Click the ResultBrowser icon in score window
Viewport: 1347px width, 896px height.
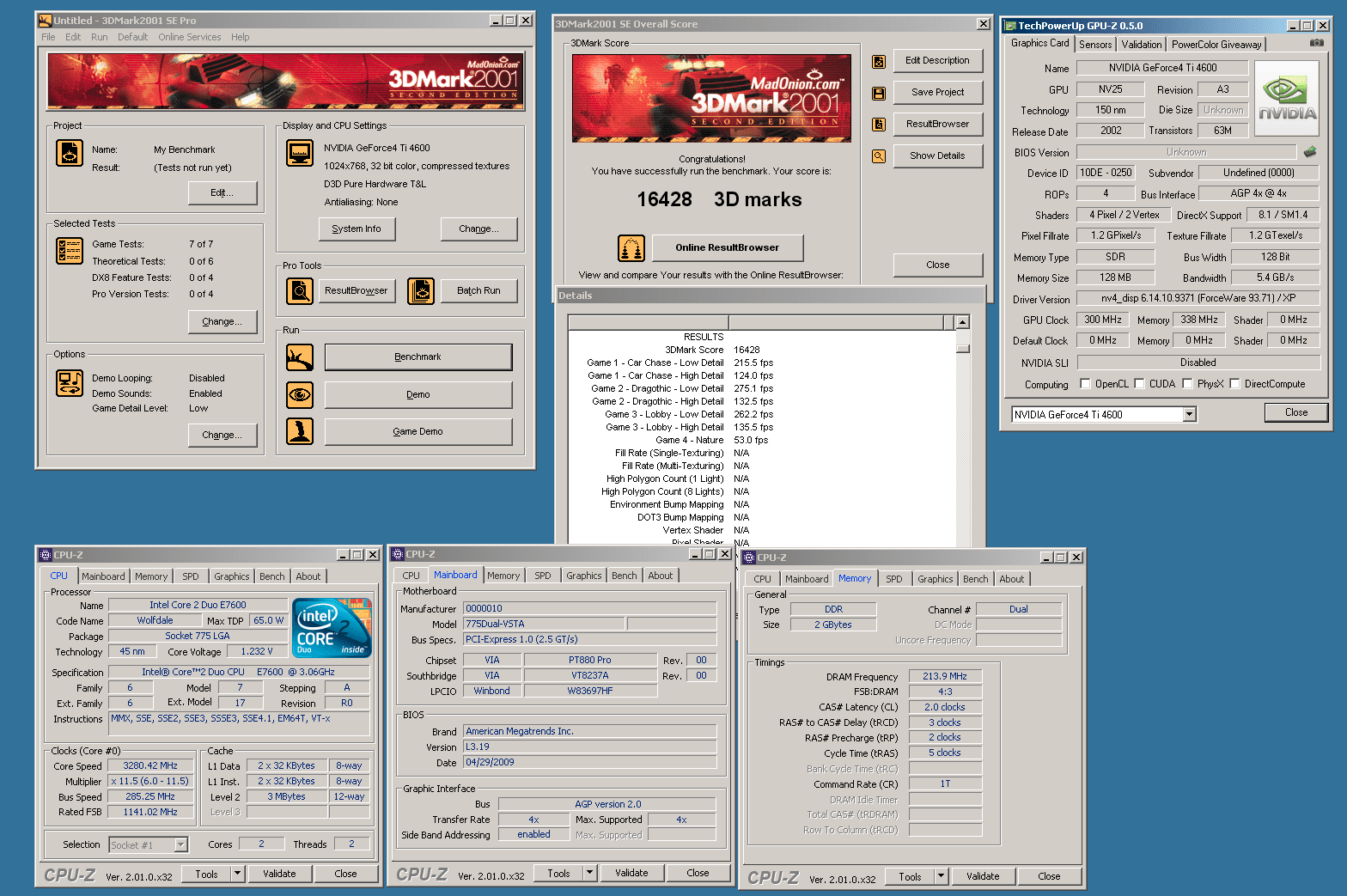tap(879, 125)
